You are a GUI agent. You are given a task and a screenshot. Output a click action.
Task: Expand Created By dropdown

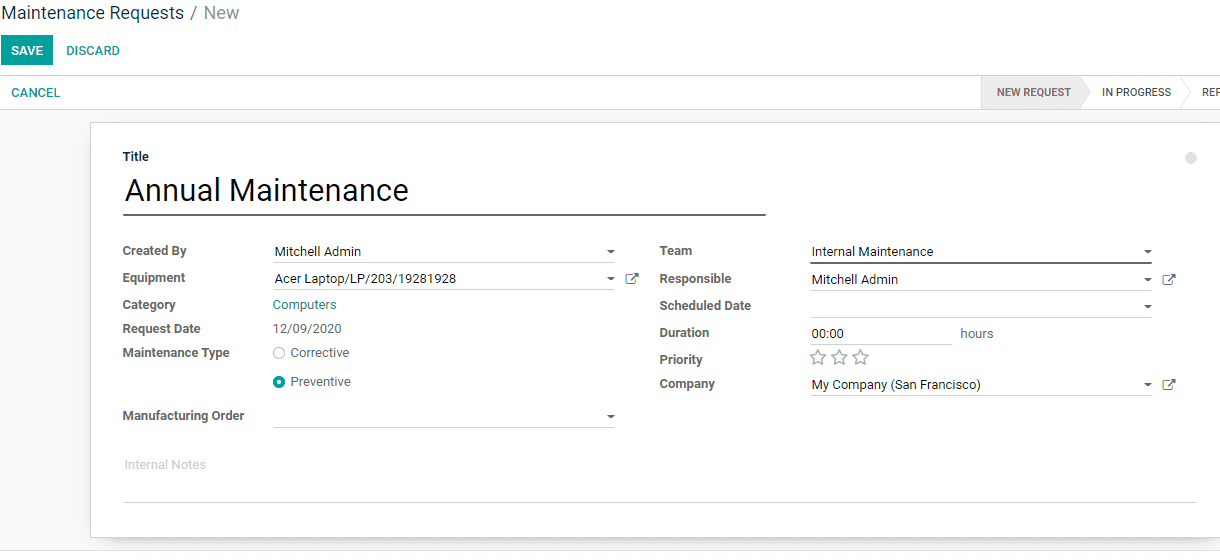(611, 252)
